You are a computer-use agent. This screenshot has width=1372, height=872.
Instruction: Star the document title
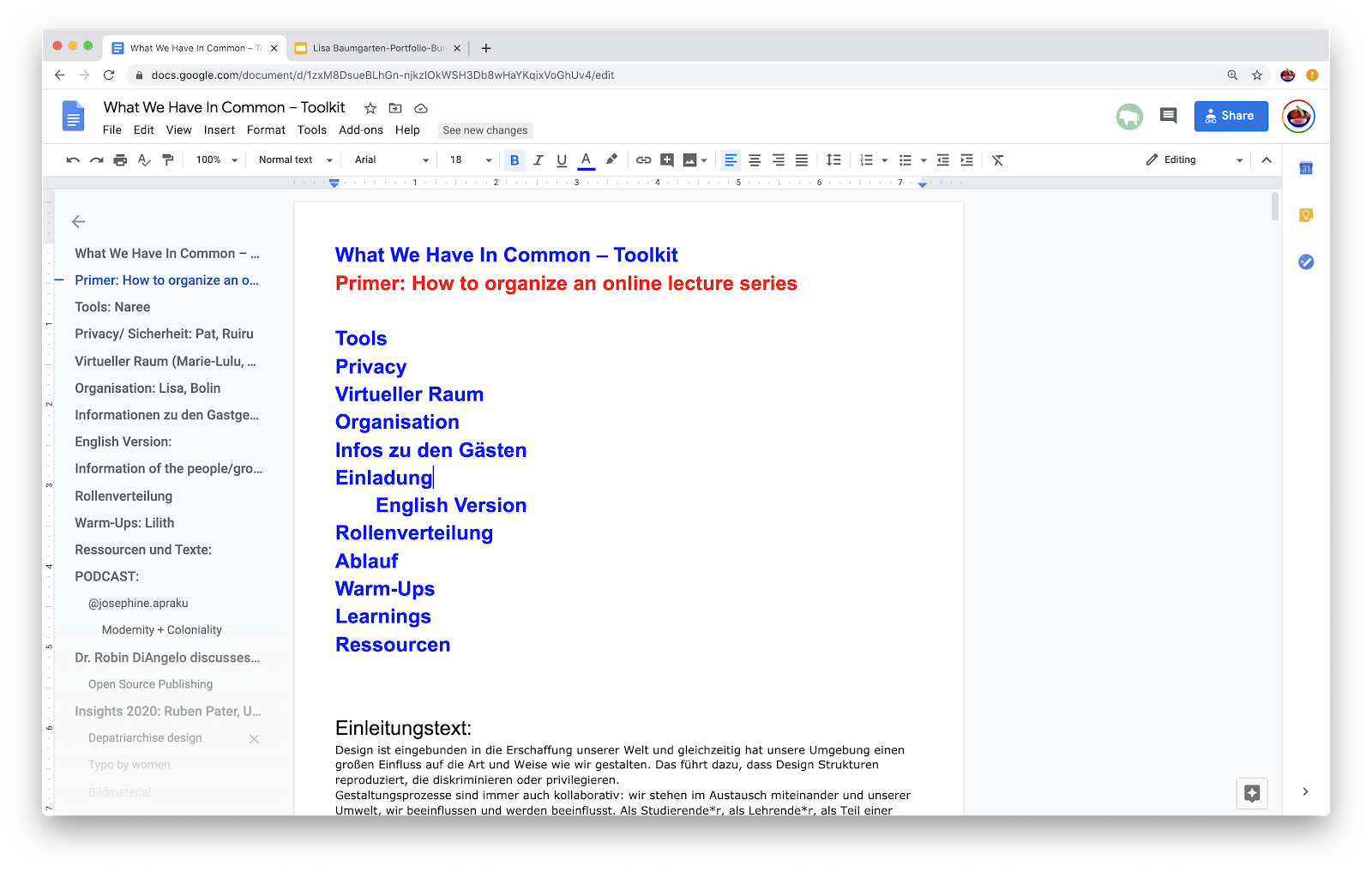tap(370, 108)
